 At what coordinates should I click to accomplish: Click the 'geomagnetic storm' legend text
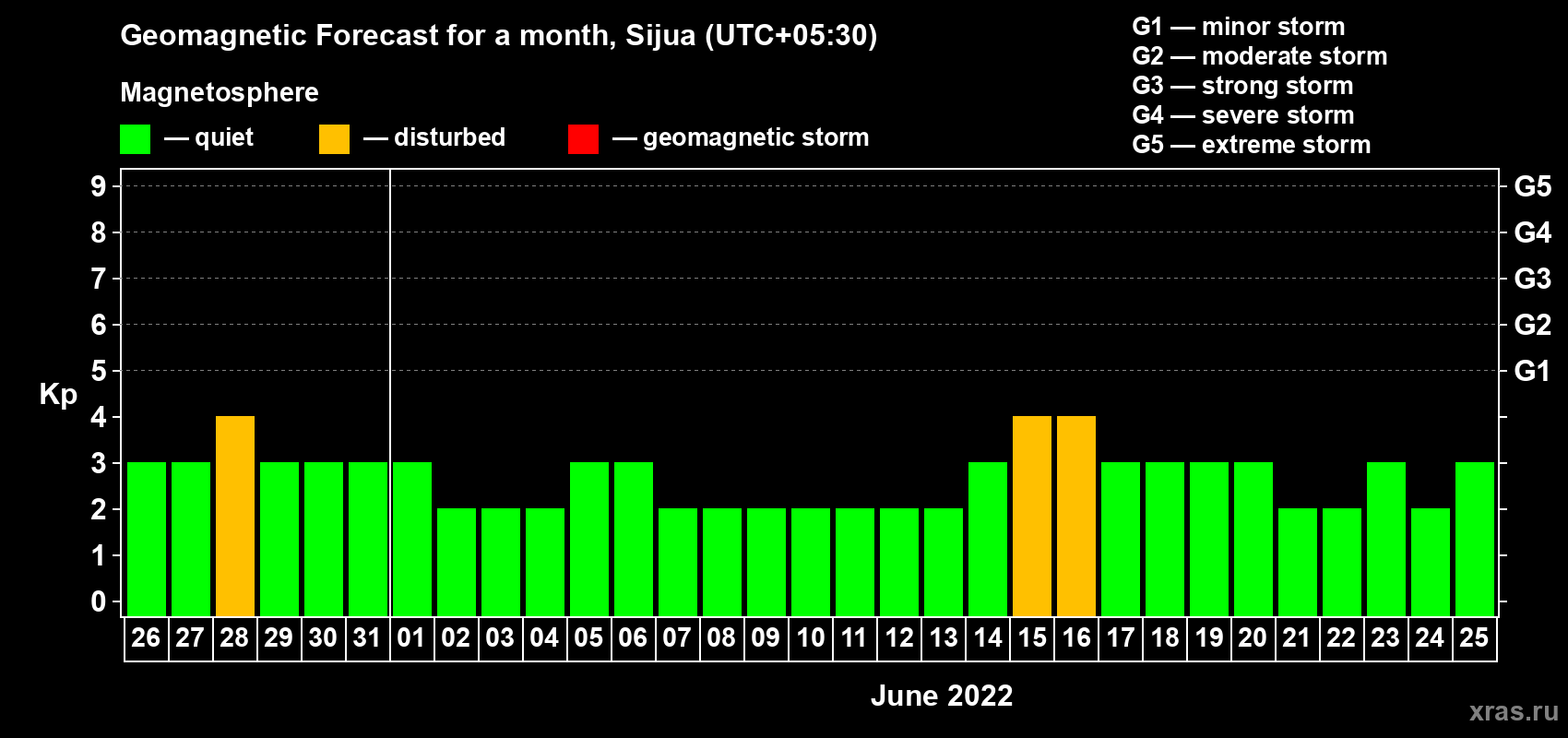(x=755, y=137)
